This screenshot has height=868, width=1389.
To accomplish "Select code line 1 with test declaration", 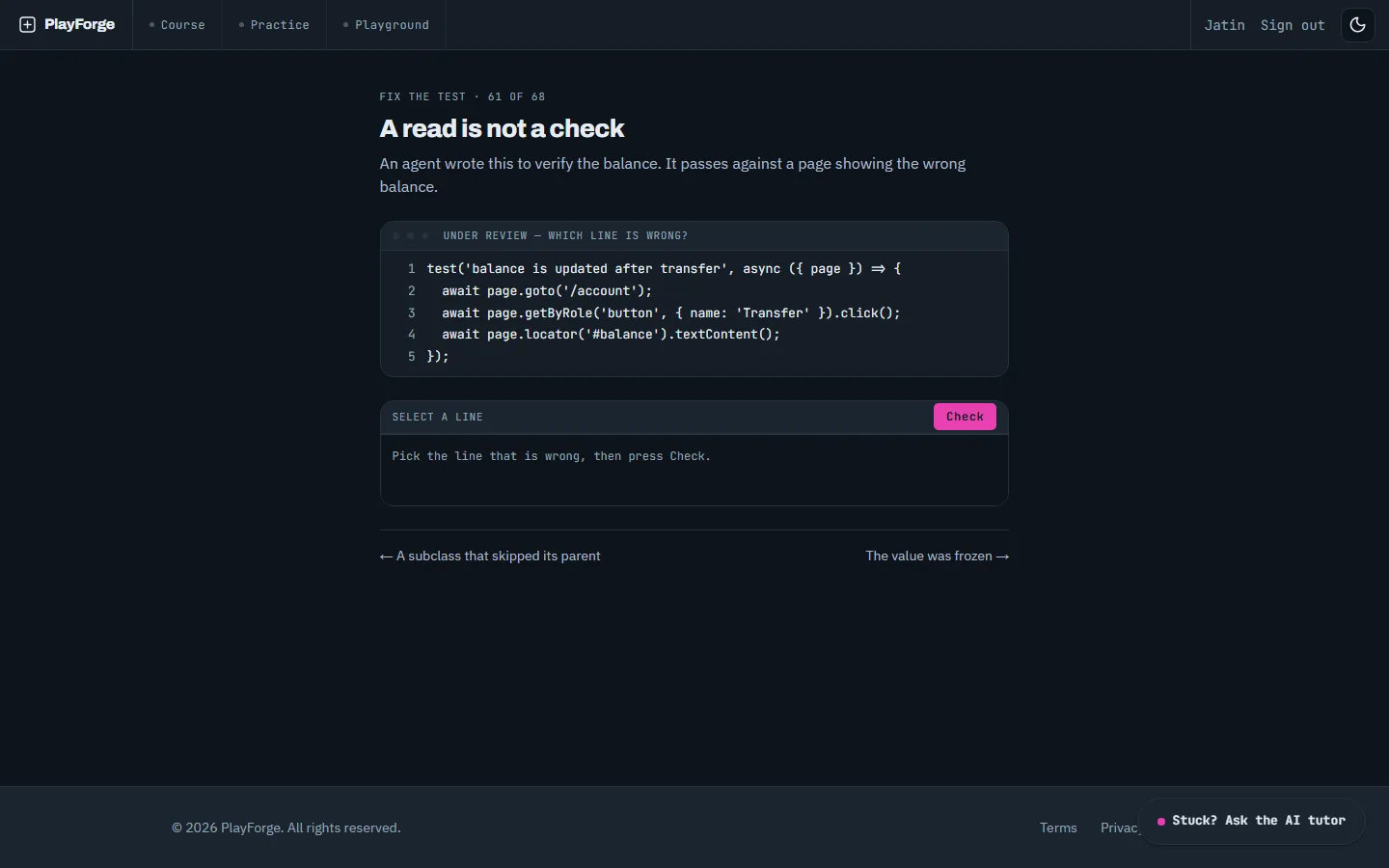I will click(x=694, y=269).
